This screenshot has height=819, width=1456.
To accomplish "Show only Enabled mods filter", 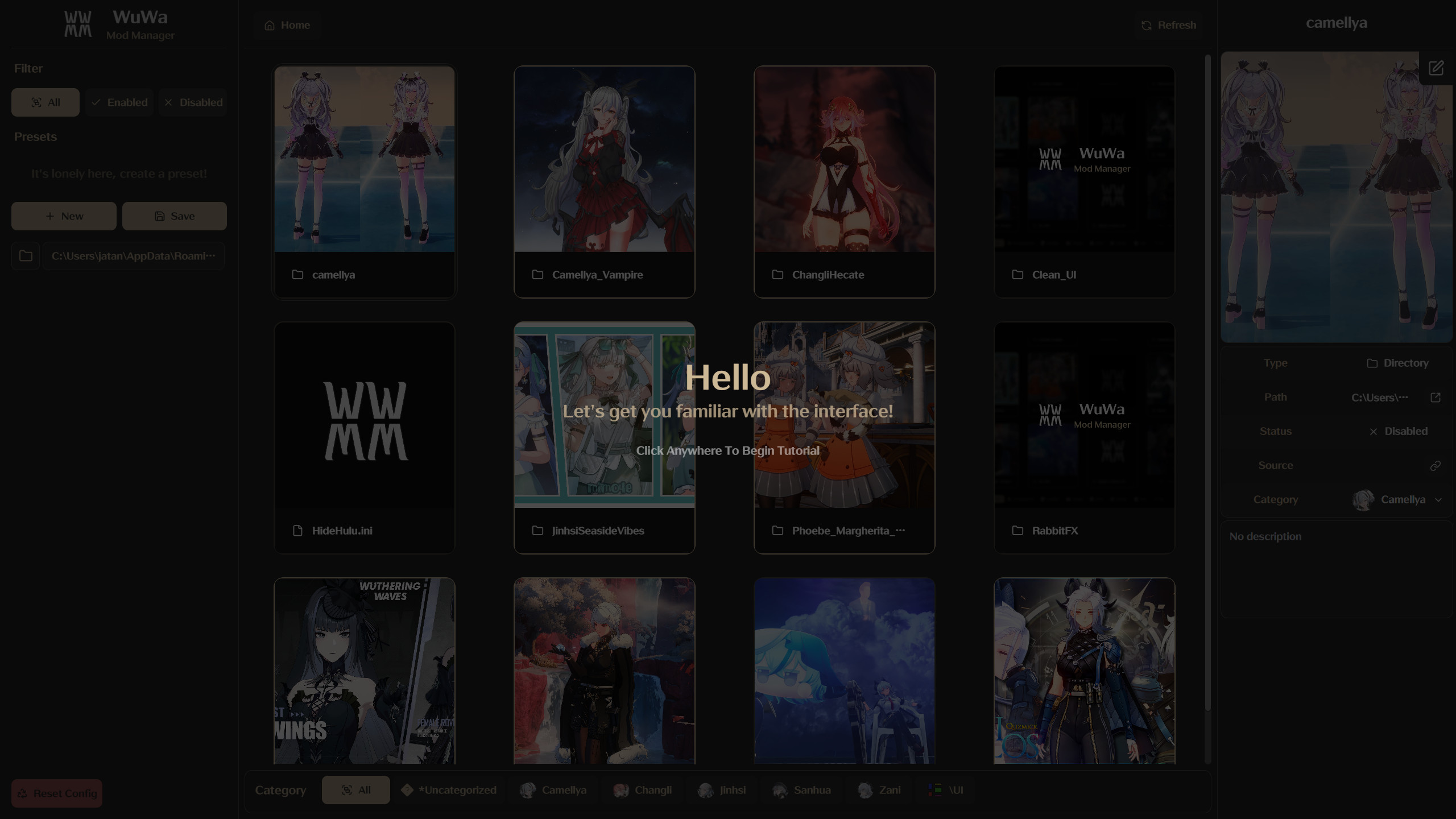I will tap(119, 102).
